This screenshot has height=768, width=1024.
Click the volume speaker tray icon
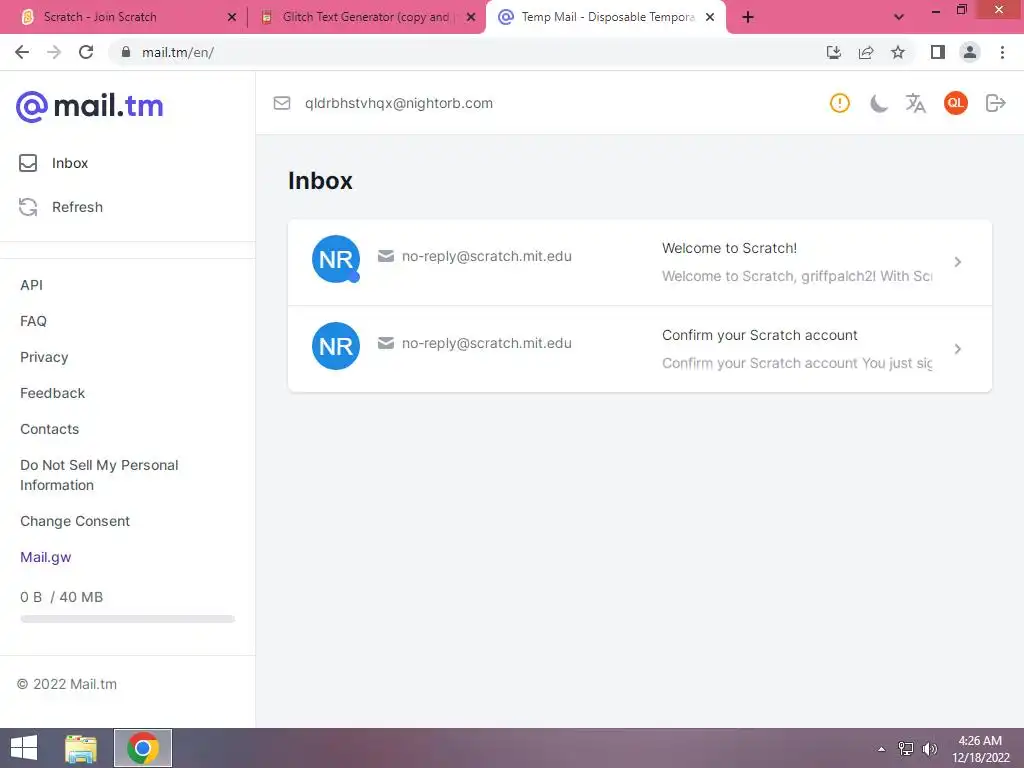930,749
